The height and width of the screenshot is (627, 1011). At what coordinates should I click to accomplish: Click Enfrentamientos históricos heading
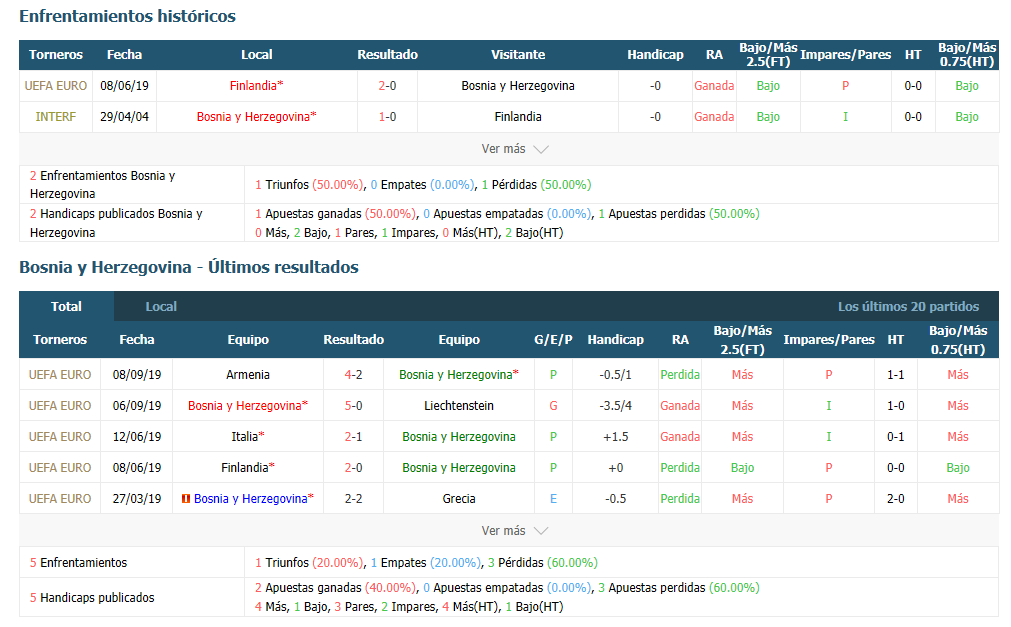point(128,16)
